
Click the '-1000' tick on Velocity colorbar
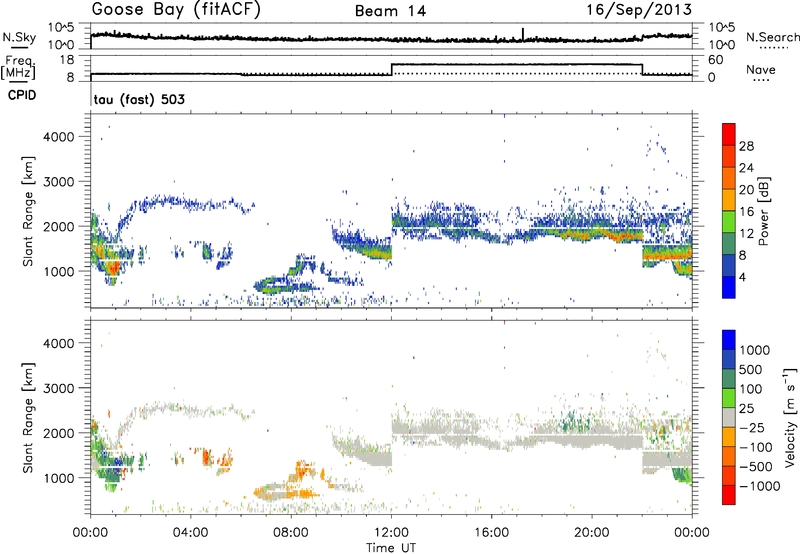pos(760,486)
